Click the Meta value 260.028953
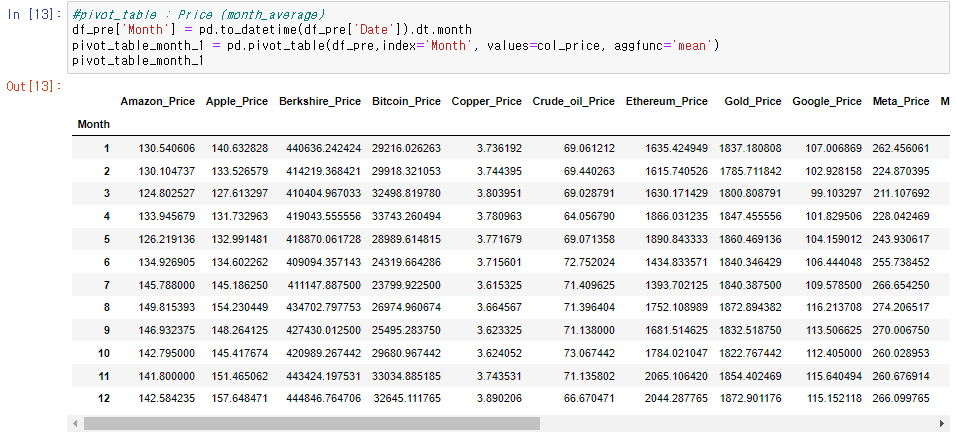The height and width of the screenshot is (432, 956). (901, 353)
